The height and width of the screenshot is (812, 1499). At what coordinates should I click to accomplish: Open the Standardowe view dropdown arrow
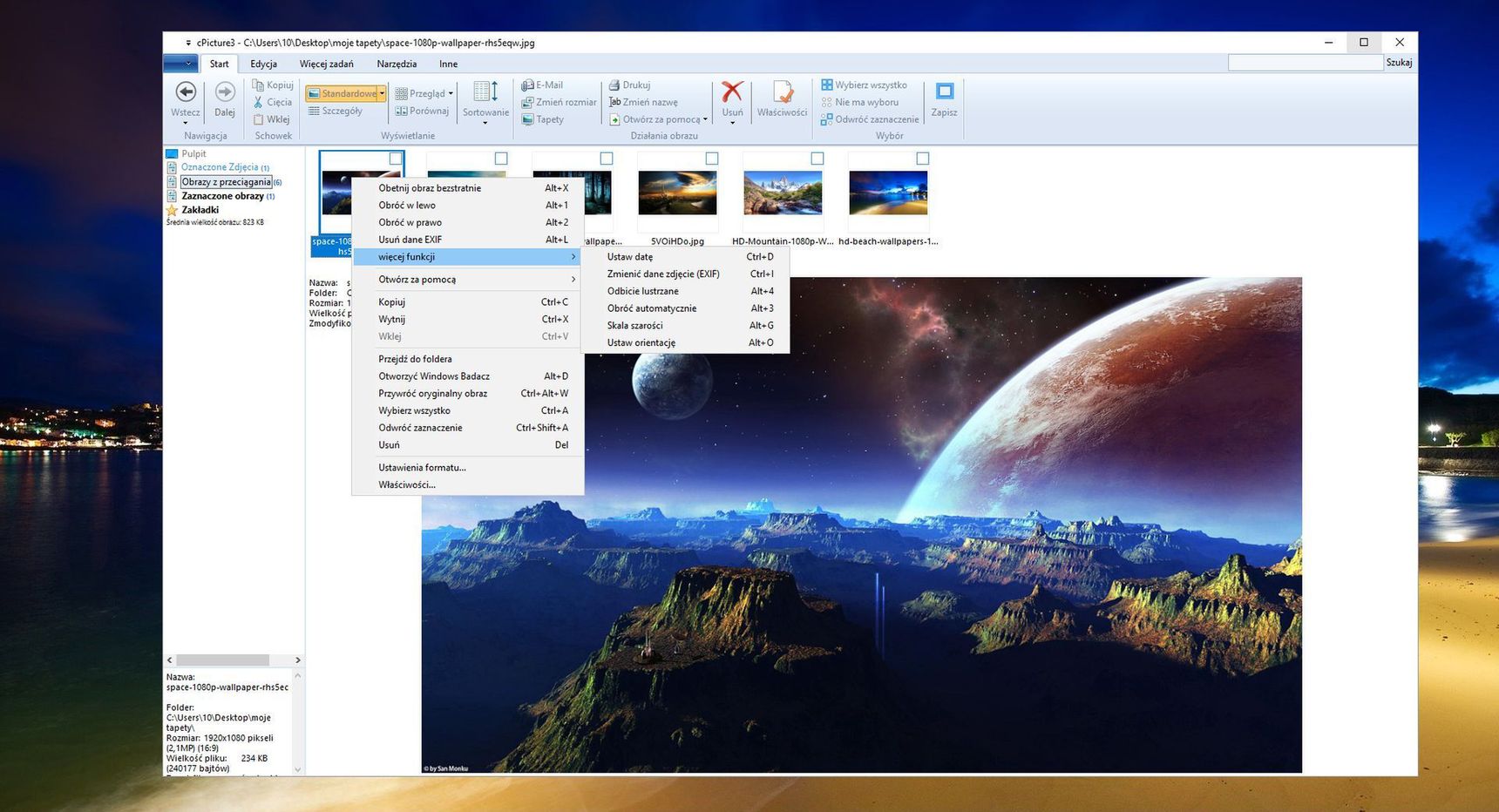point(382,93)
